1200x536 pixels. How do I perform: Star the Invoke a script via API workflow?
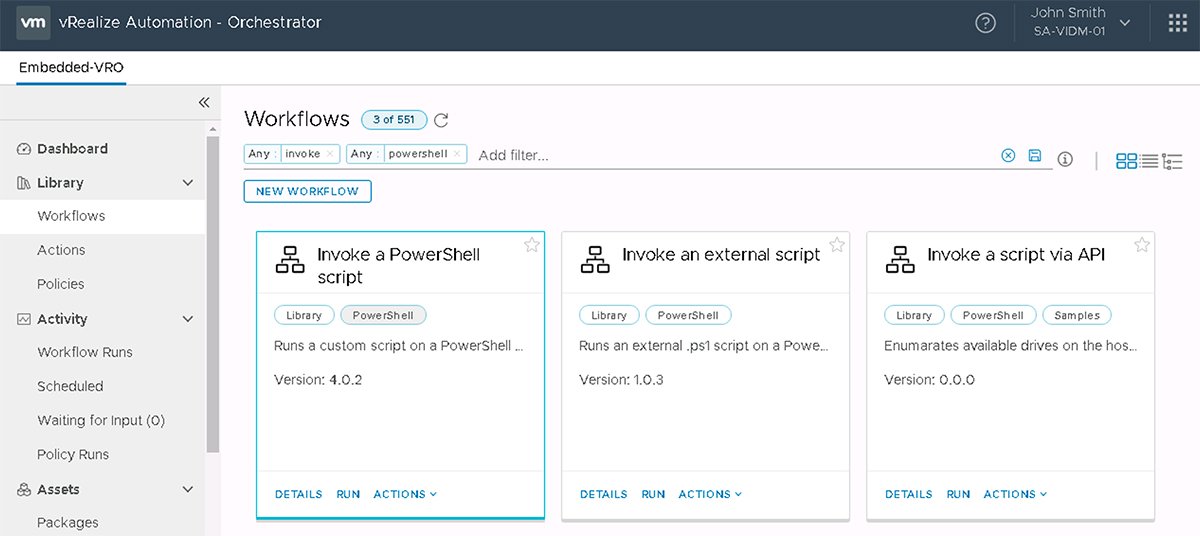click(1142, 245)
